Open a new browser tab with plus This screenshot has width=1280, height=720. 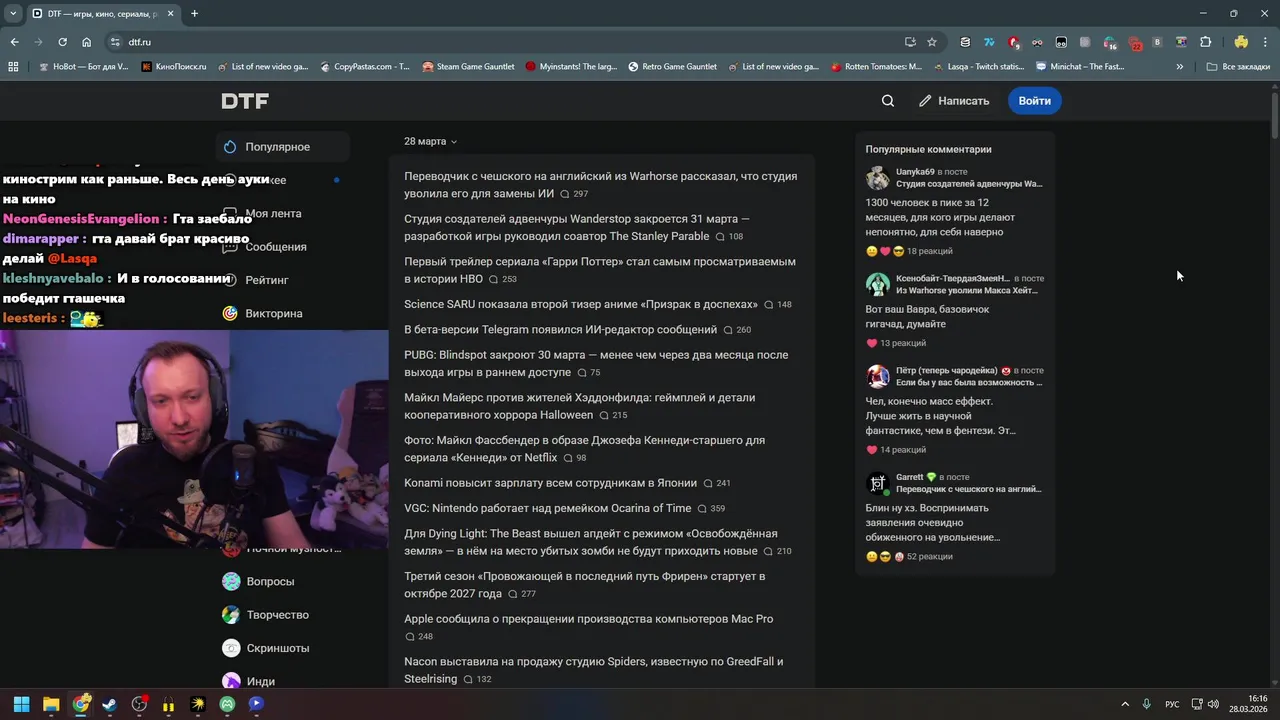(x=194, y=14)
